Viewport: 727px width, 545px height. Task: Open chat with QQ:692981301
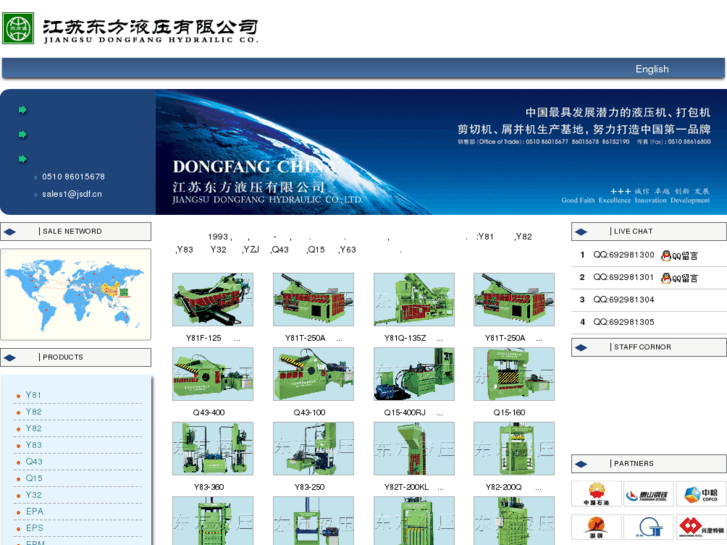(623, 277)
